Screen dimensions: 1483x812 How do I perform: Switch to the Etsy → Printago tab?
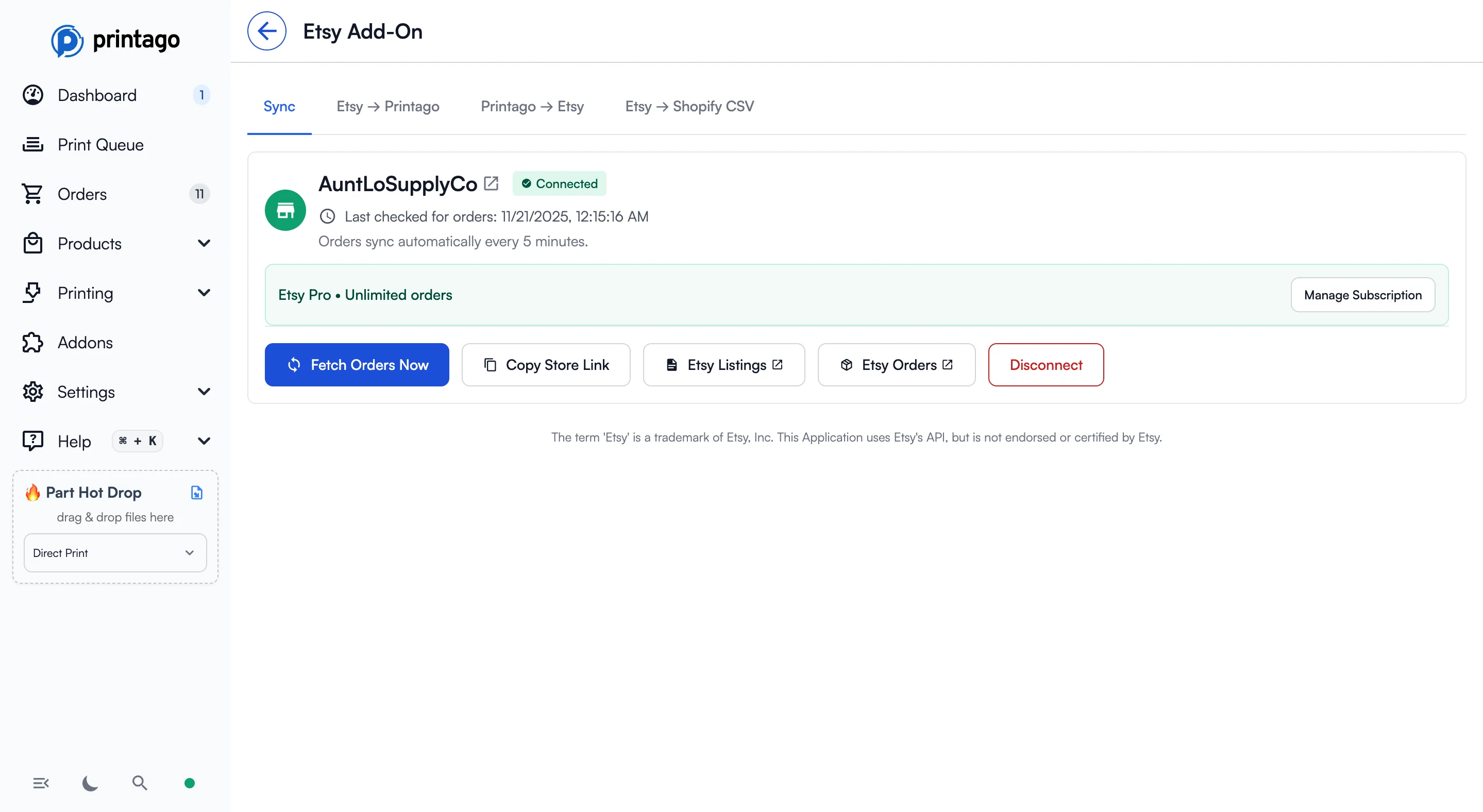(388, 106)
